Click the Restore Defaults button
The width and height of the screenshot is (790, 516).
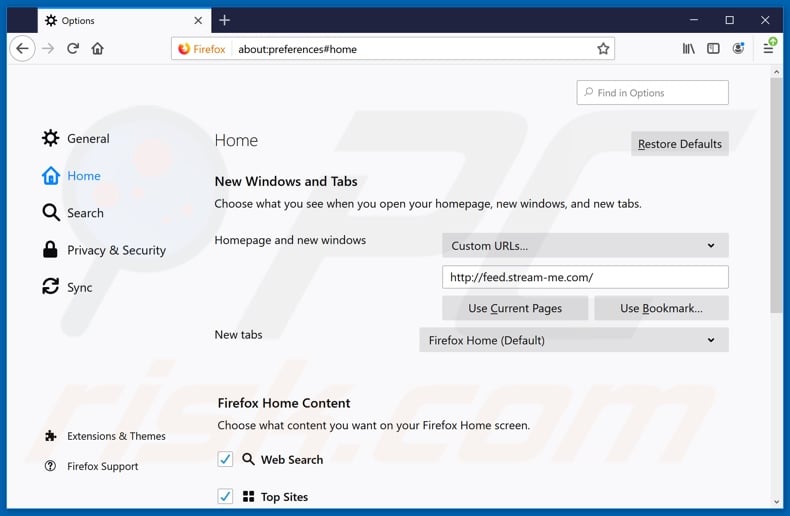[x=680, y=144]
